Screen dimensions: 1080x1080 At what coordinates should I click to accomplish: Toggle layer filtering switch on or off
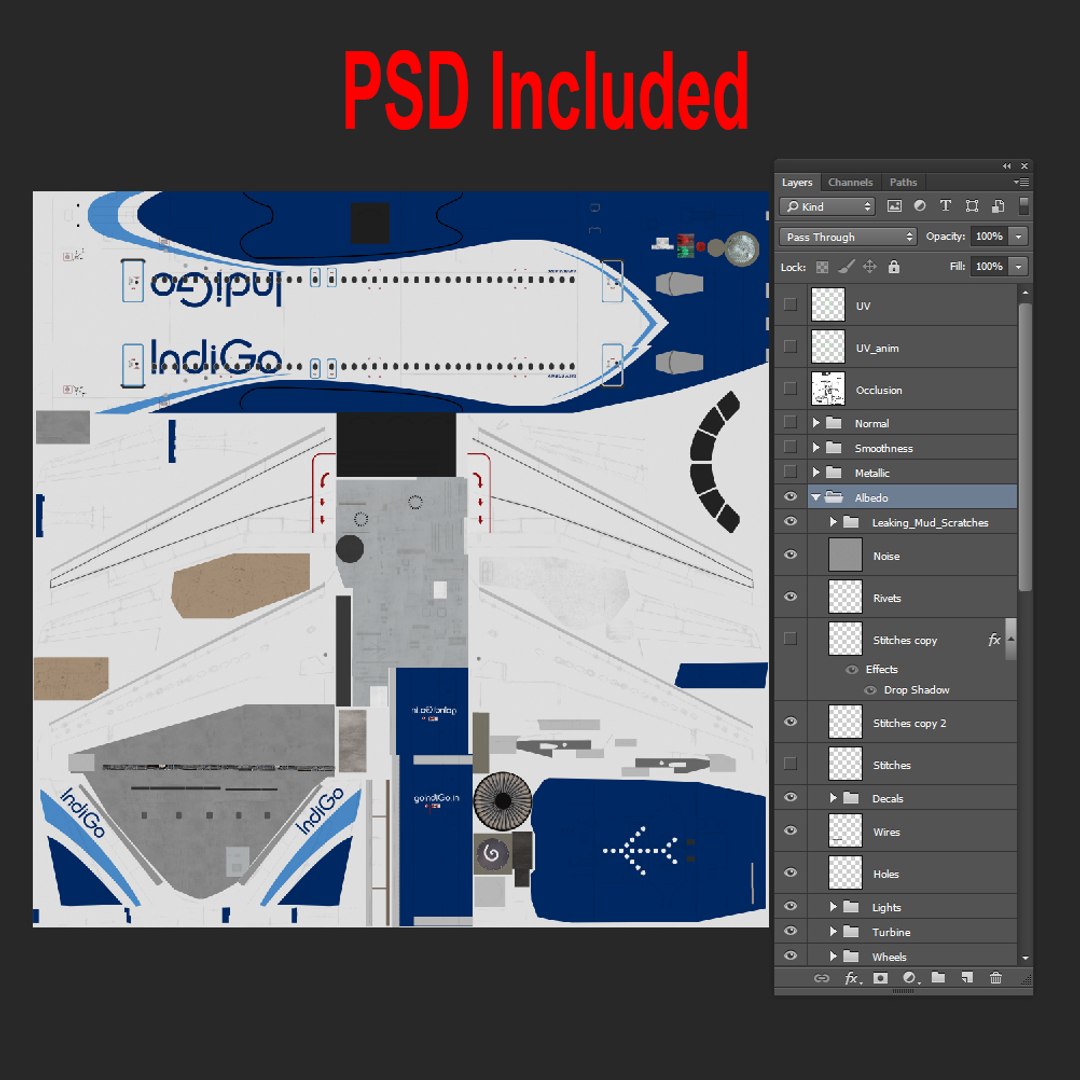pos(1024,206)
